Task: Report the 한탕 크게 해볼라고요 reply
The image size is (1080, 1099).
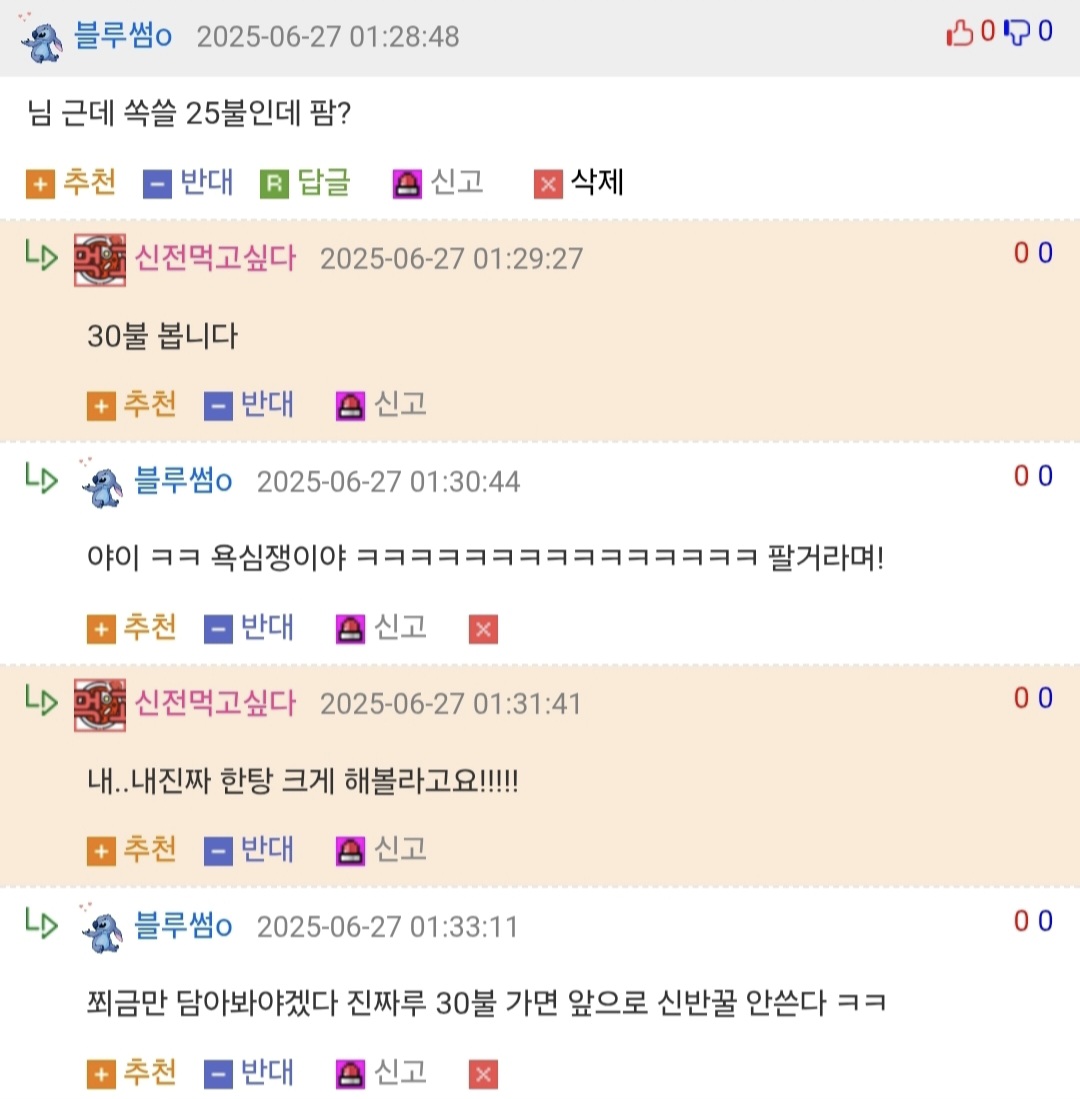Action: coord(381,850)
